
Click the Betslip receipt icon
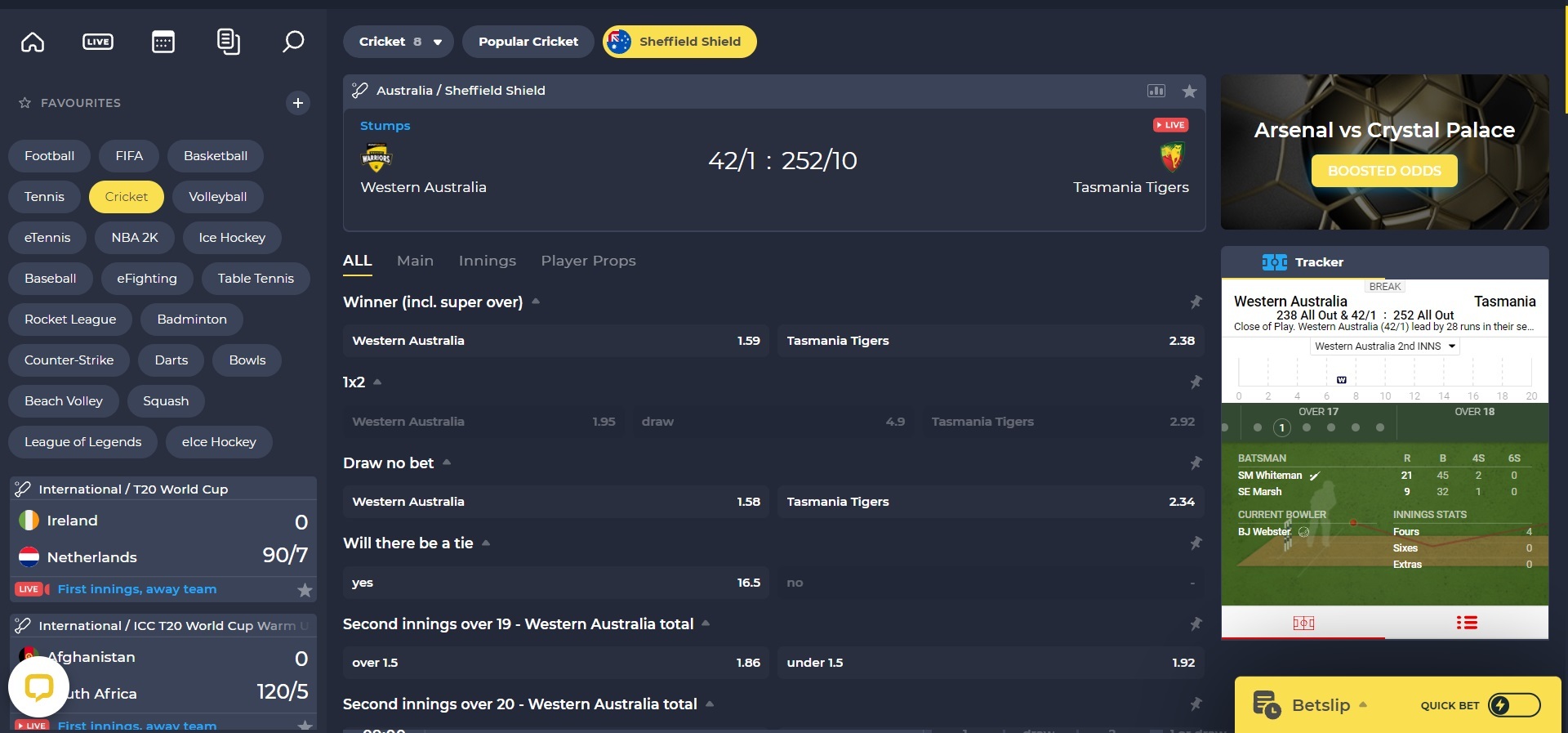(1267, 704)
